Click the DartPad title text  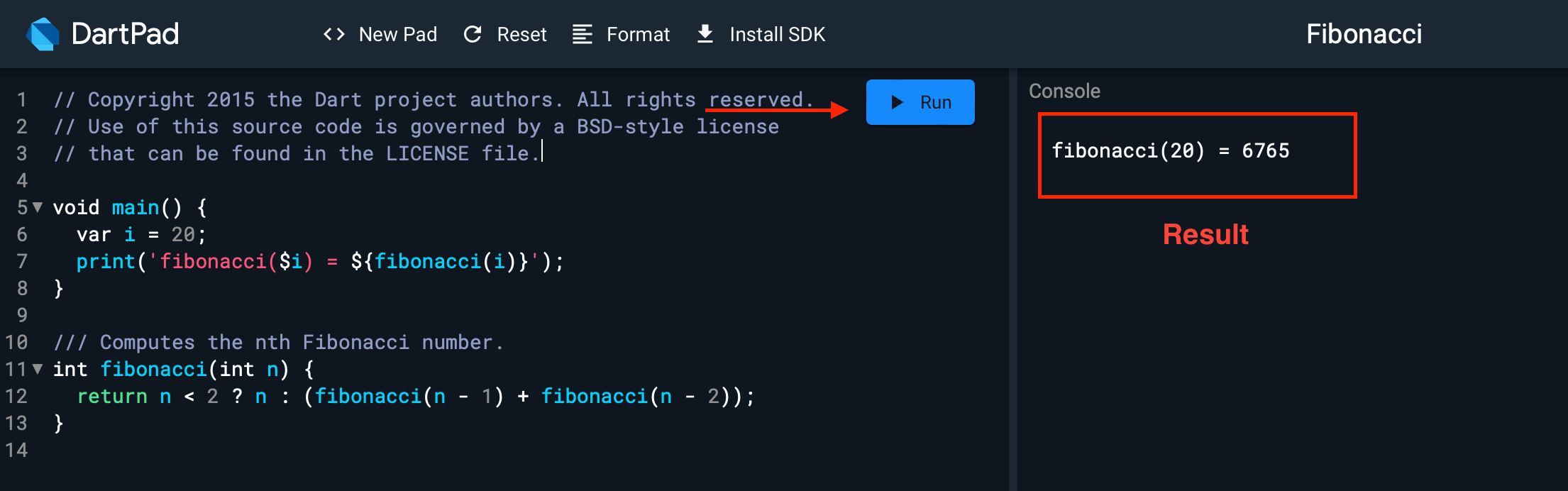(126, 34)
